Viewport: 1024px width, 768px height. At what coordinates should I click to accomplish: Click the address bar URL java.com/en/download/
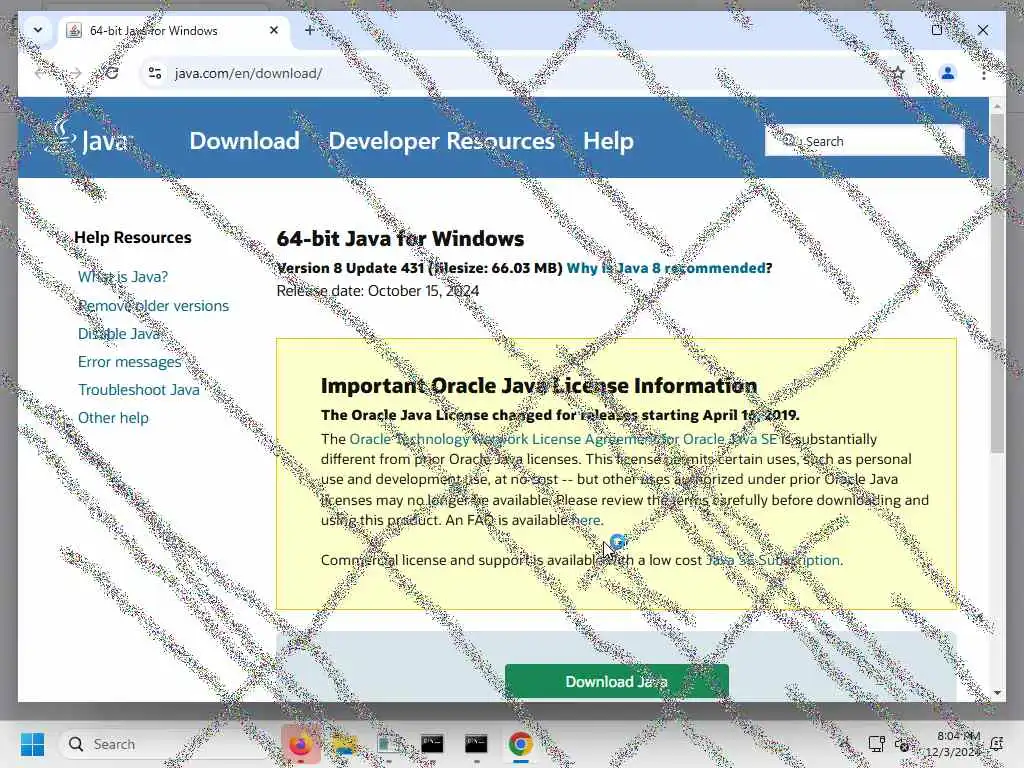(x=248, y=73)
